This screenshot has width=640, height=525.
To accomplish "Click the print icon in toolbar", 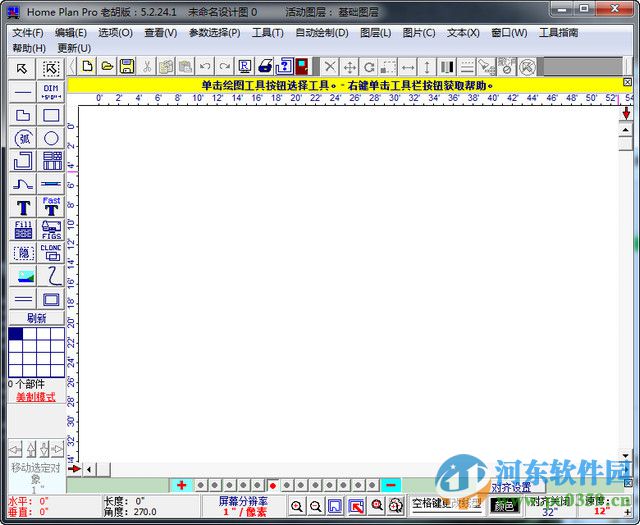I will [x=265, y=66].
